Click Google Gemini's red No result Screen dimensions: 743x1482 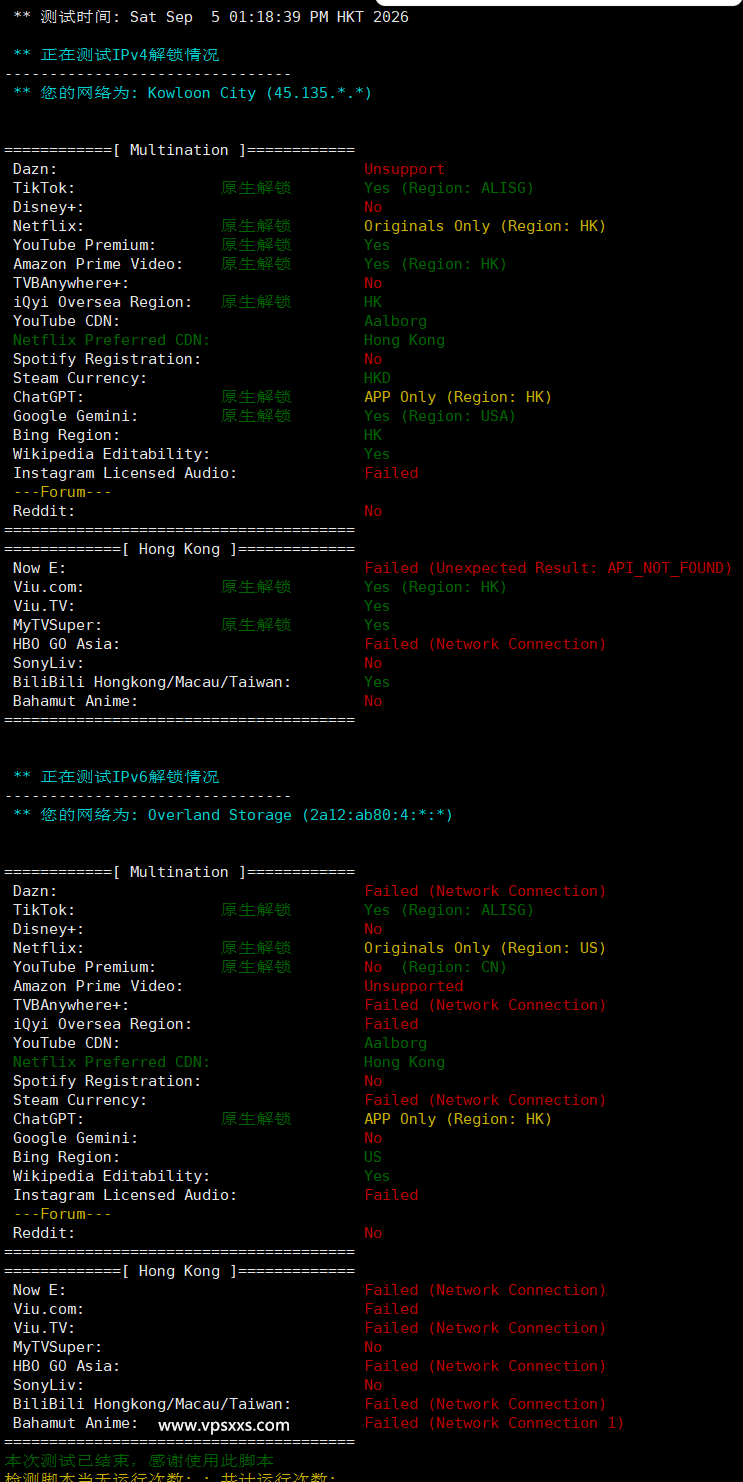point(373,1138)
